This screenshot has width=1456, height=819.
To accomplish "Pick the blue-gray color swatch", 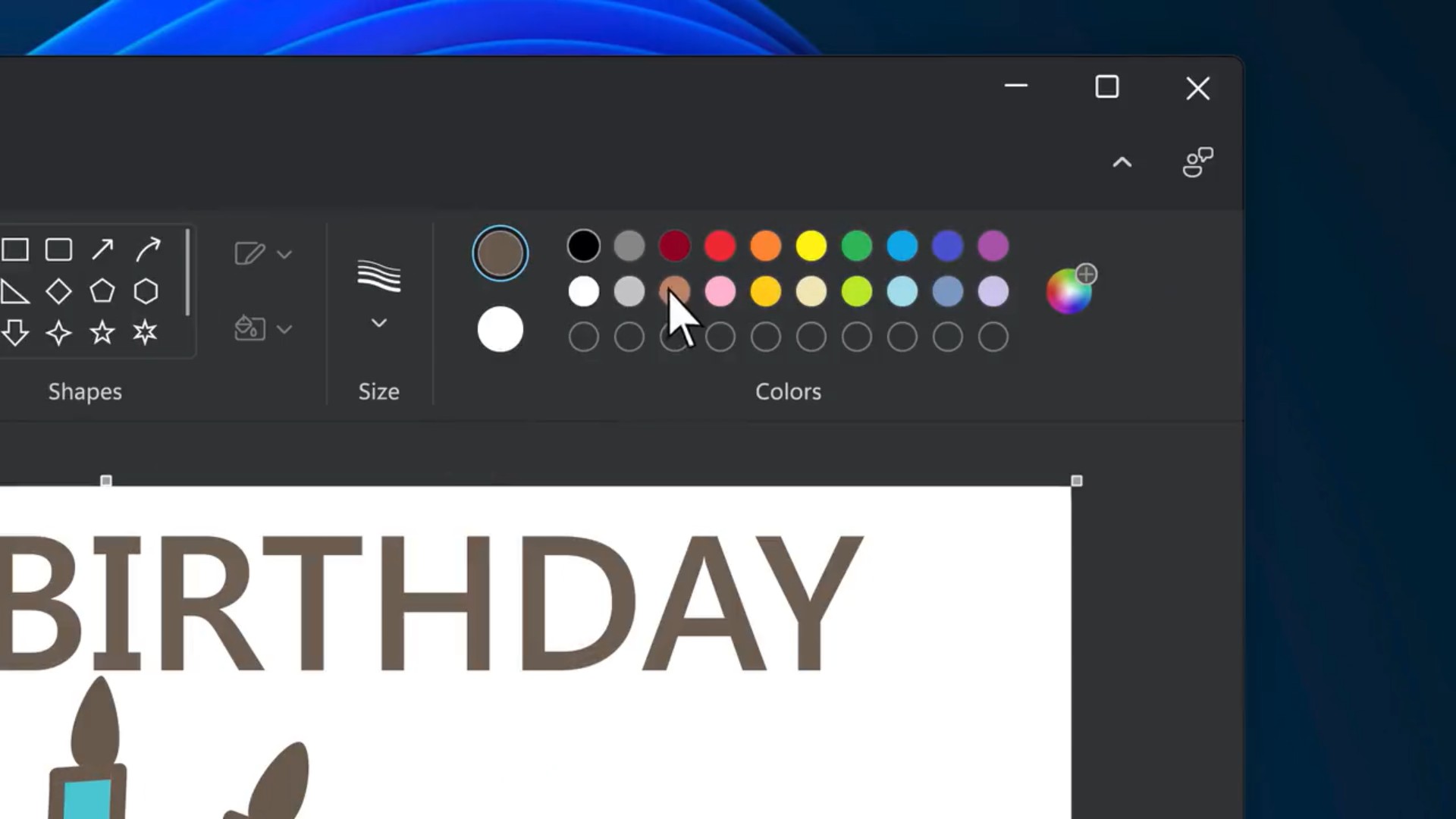I will coord(948,291).
